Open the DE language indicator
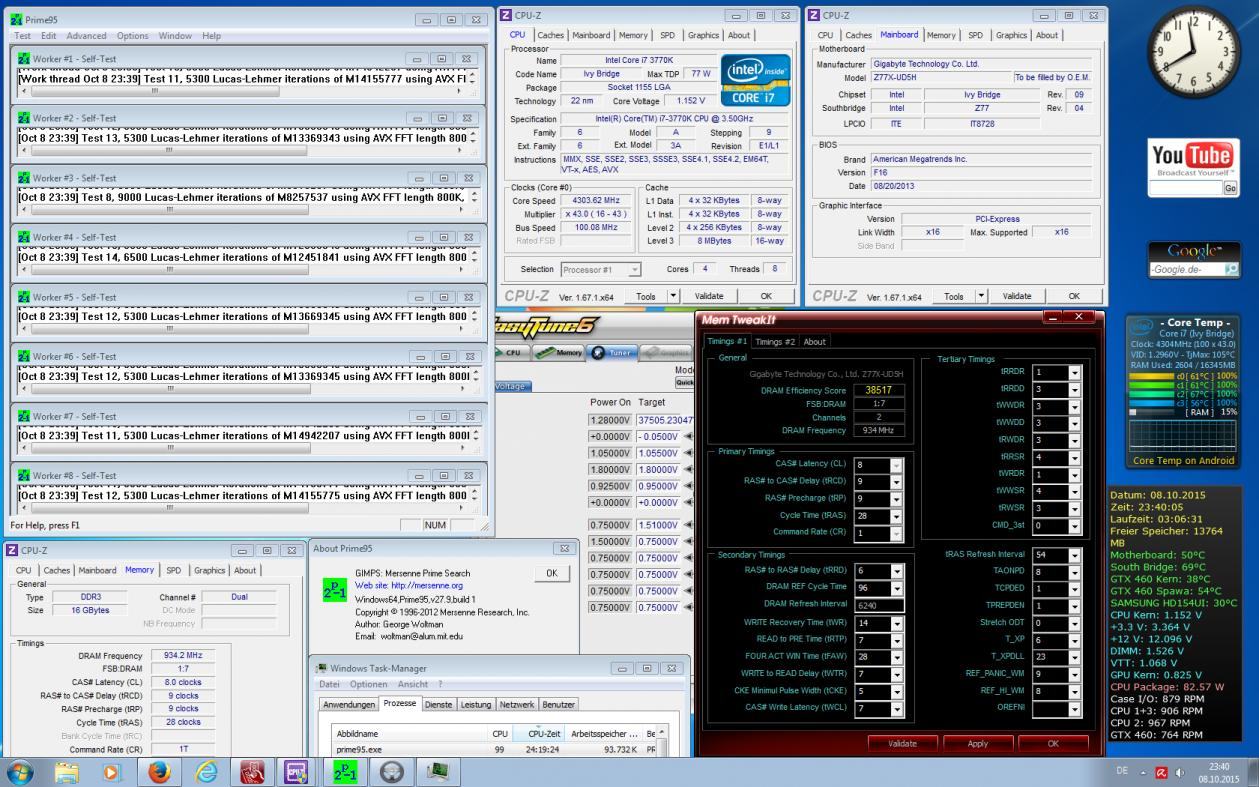 coord(1123,772)
